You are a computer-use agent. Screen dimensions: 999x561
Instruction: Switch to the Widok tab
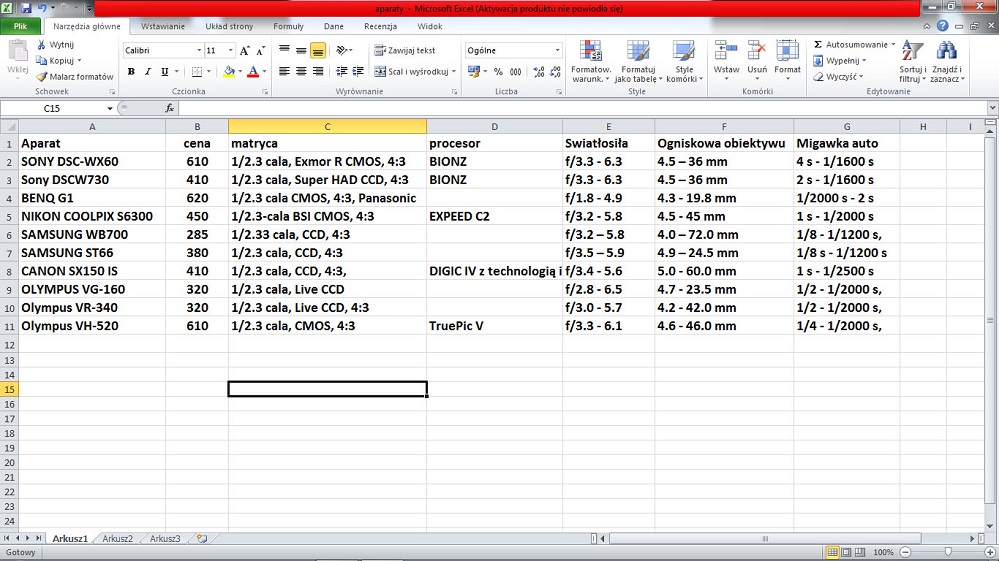pyautogui.click(x=429, y=26)
